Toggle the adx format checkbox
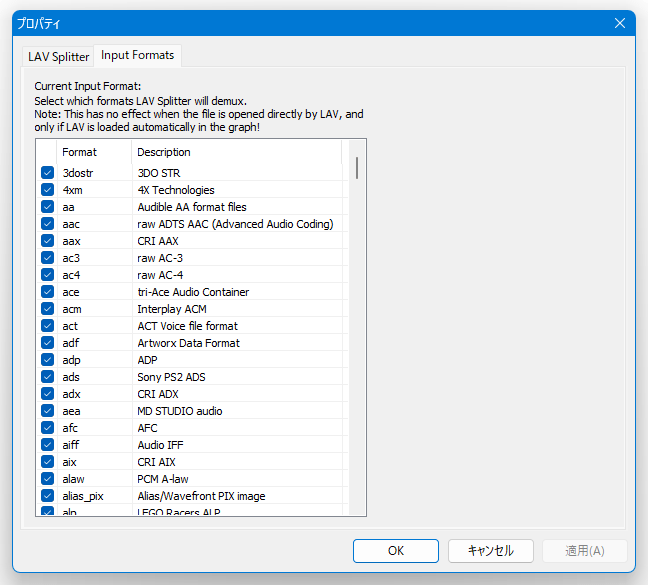This screenshot has width=648, height=585. [x=48, y=394]
